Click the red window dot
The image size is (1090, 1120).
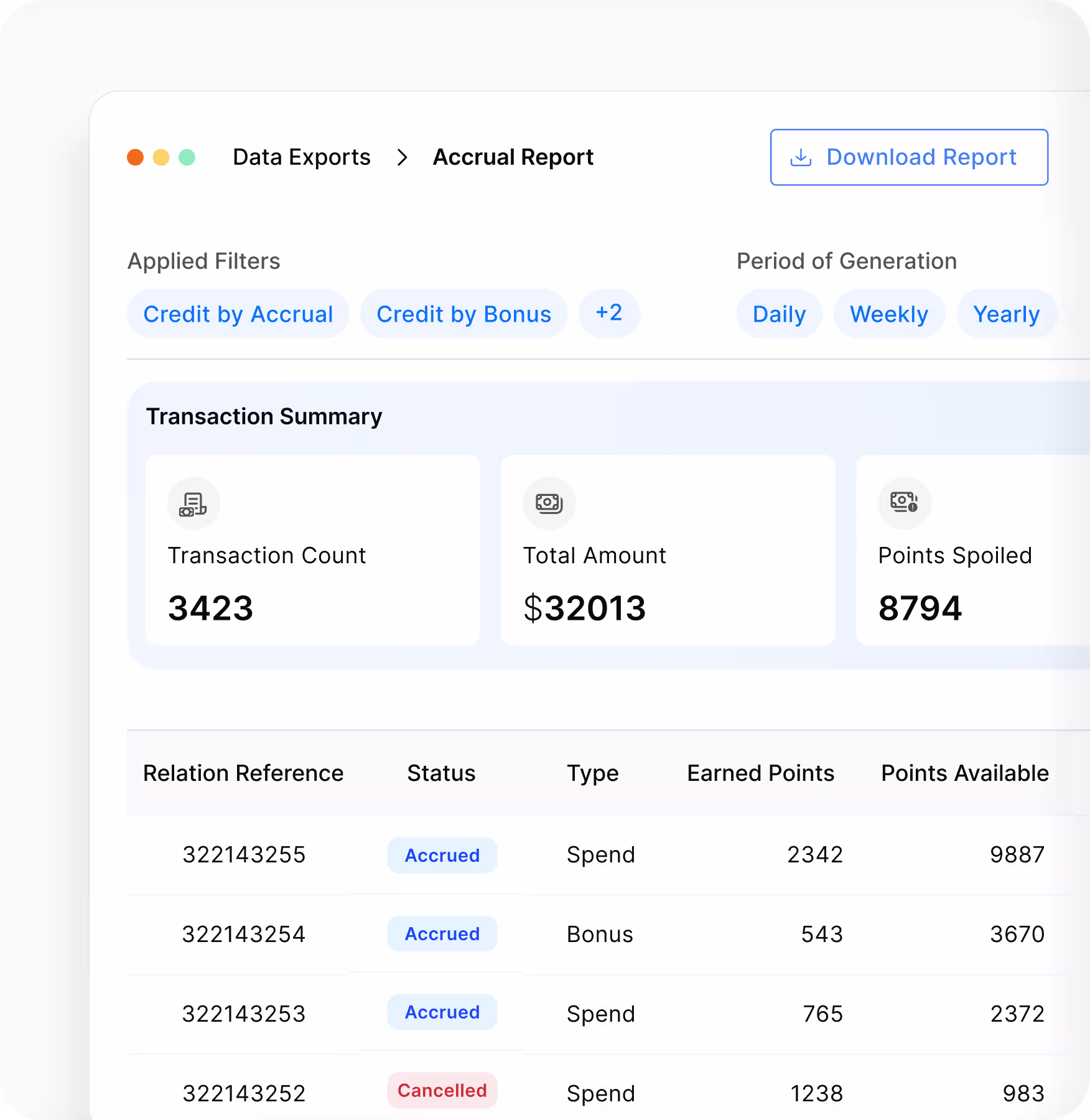[x=136, y=157]
